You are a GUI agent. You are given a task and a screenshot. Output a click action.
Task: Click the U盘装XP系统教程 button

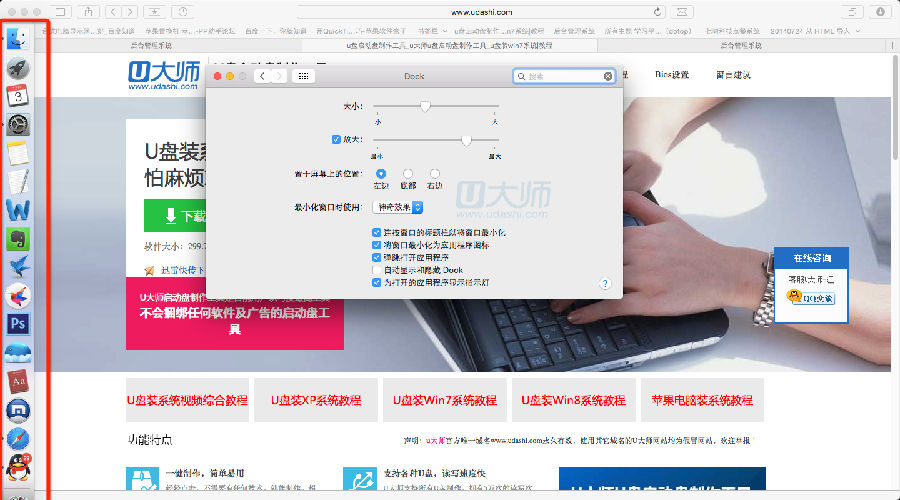click(x=315, y=400)
